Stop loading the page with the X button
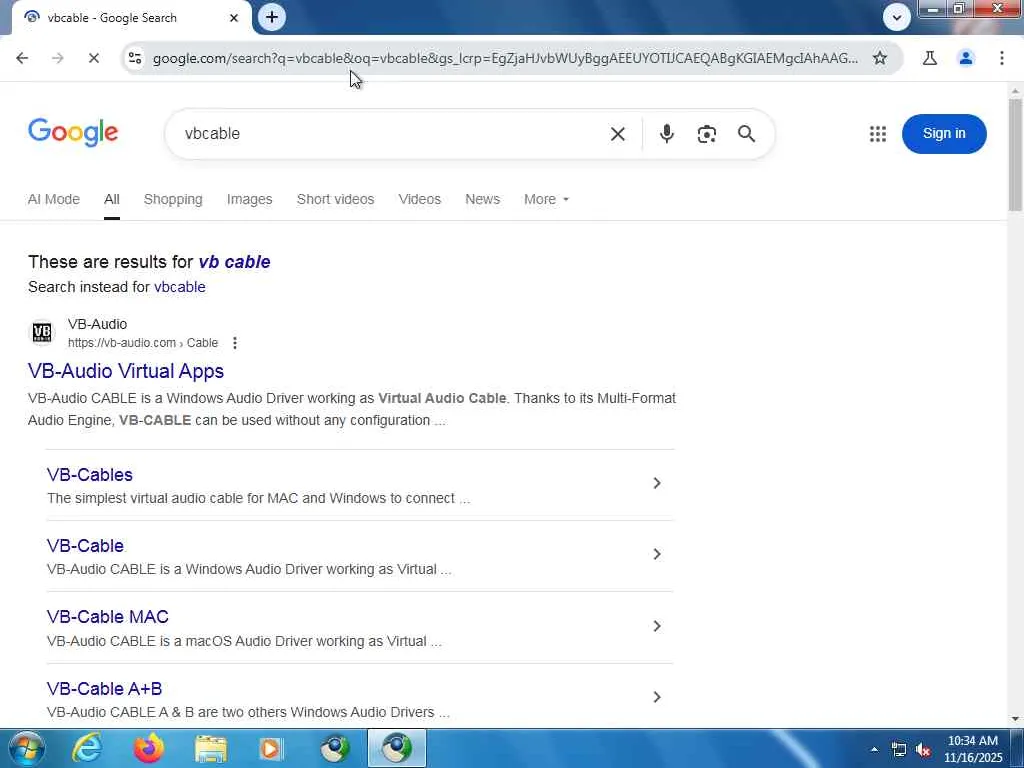 [93, 58]
